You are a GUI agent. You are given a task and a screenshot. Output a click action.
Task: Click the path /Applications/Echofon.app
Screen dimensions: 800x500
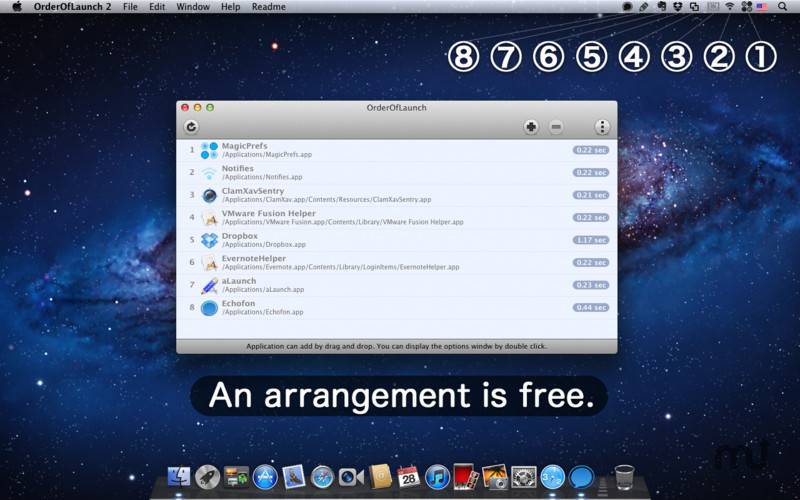tap(263, 312)
